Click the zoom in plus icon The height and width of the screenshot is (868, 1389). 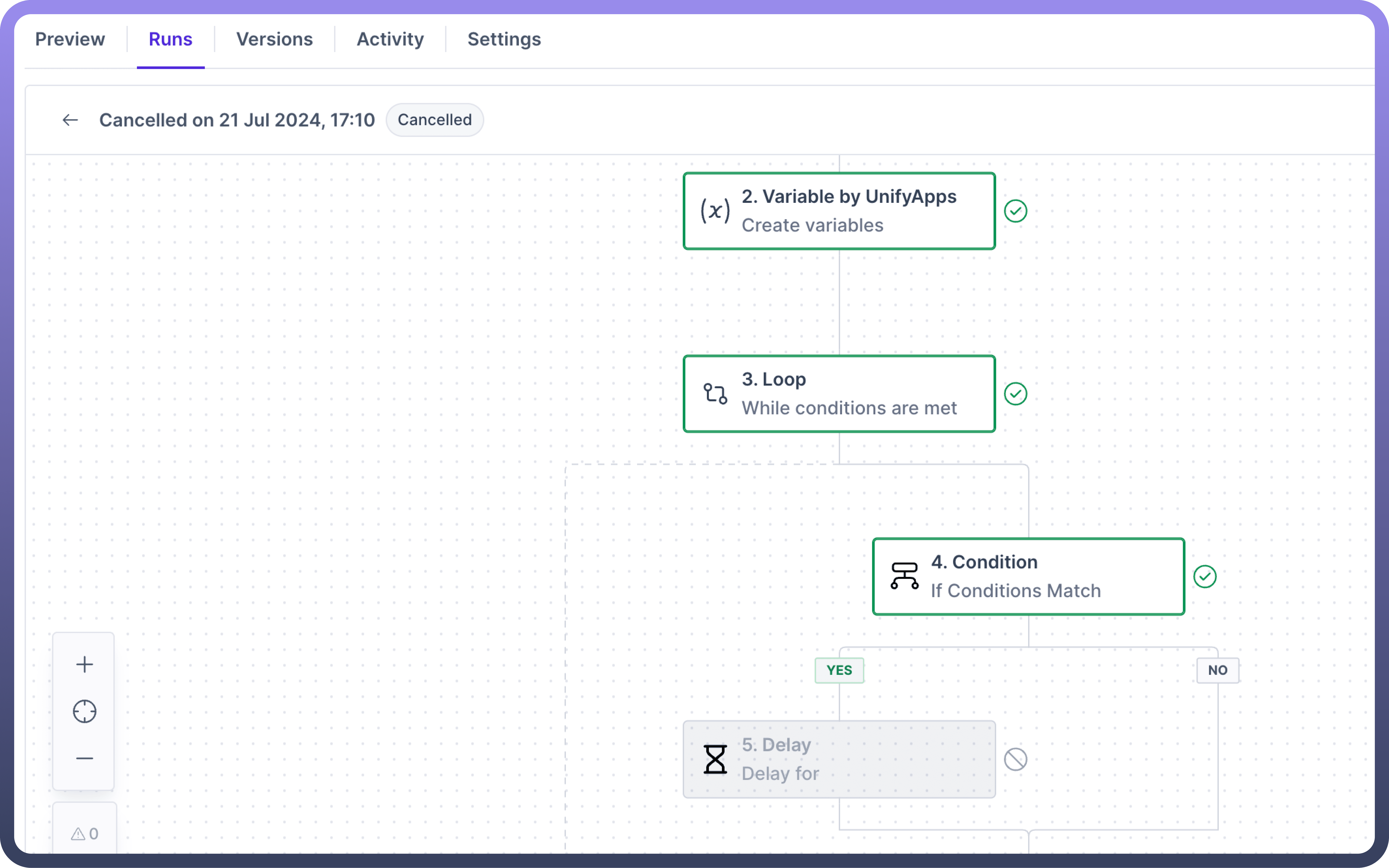pos(84,664)
